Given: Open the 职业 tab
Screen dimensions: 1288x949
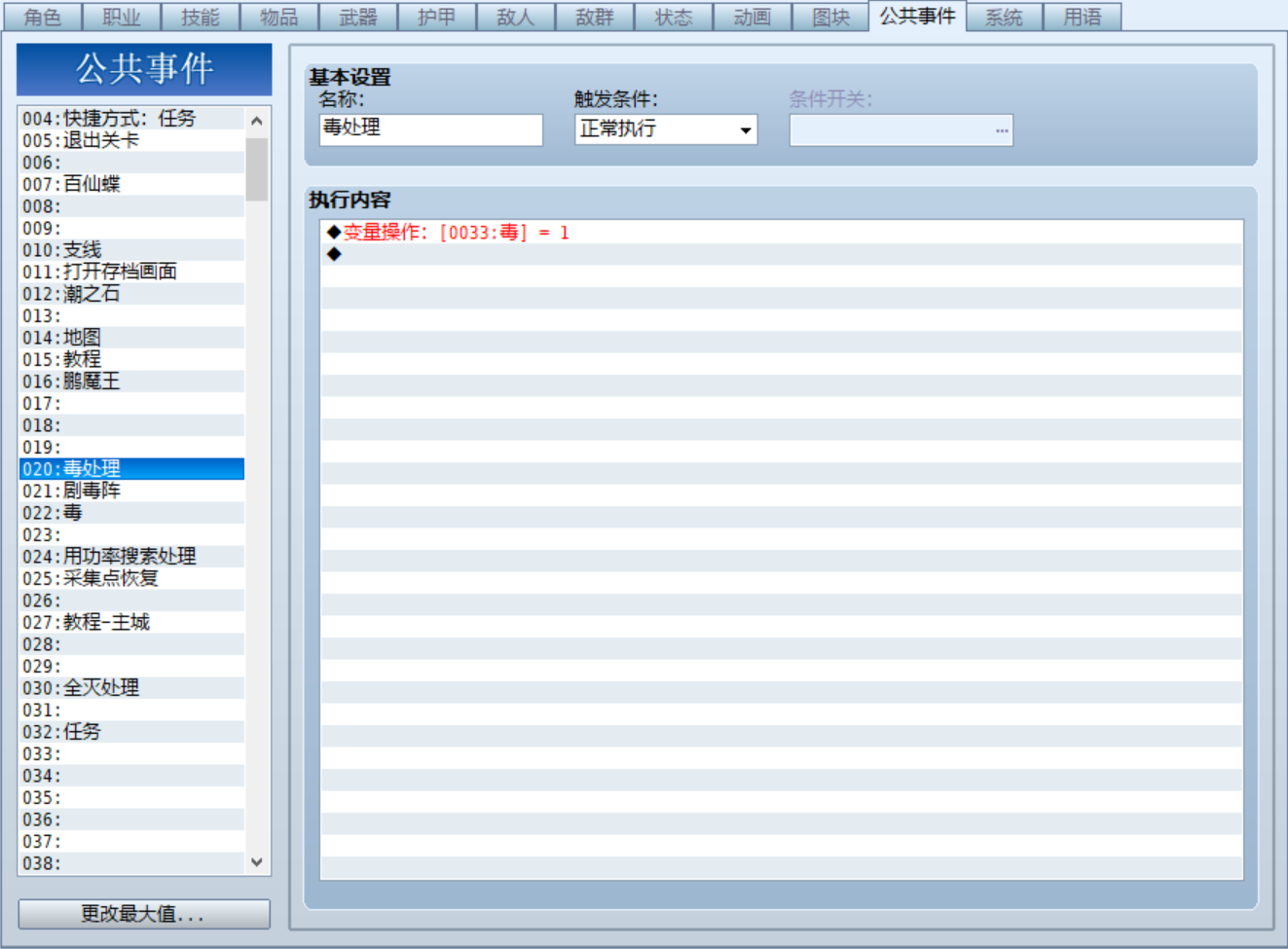Looking at the screenshot, I should [122, 17].
